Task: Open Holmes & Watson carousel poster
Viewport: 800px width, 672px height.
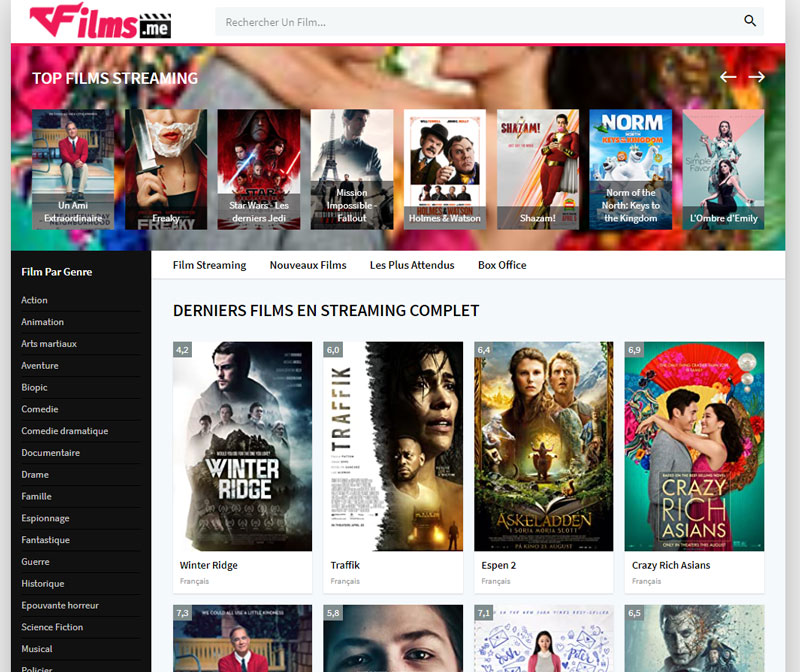Action: click(x=445, y=169)
